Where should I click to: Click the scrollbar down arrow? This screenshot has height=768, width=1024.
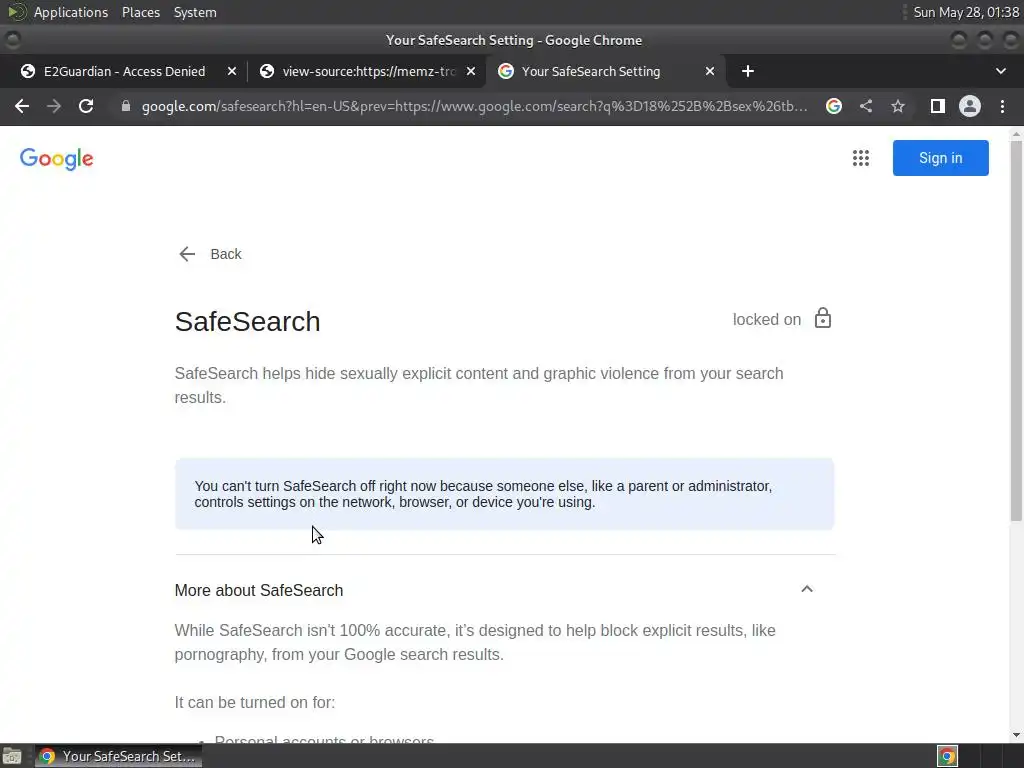click(1016, 735)
